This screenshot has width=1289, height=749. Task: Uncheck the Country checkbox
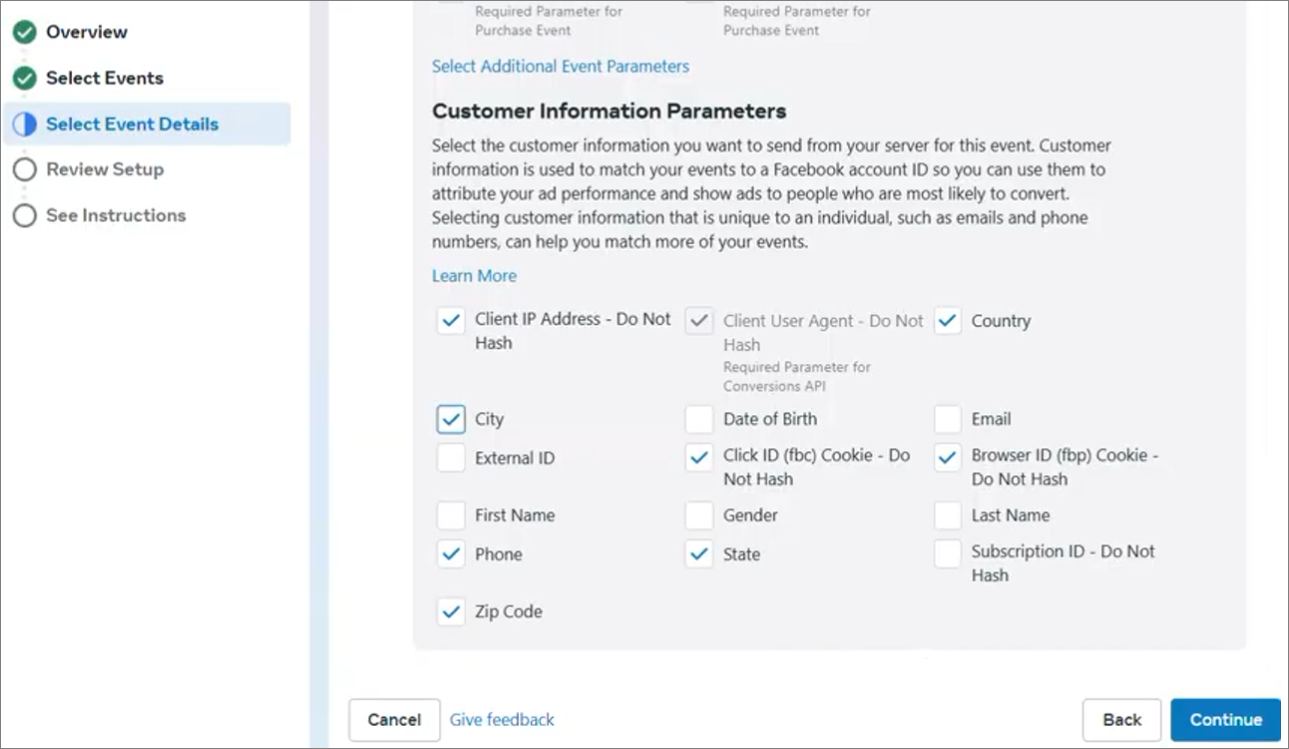[x=947, y=321]
